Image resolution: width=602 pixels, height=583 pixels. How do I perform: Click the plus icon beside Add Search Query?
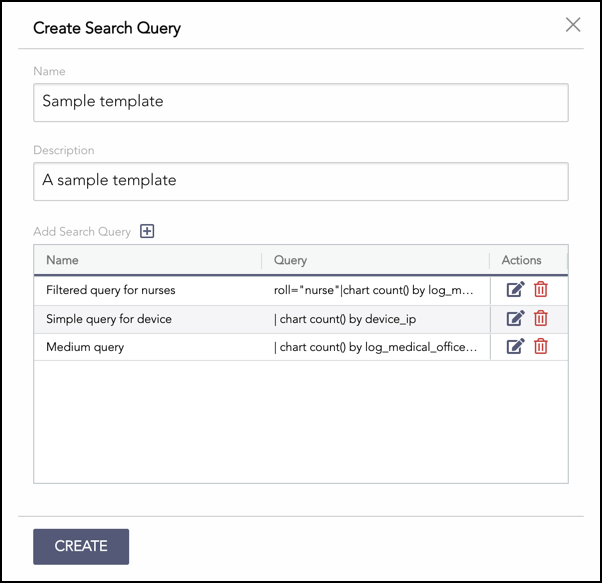pyautogui.click(x=147, y=231)
